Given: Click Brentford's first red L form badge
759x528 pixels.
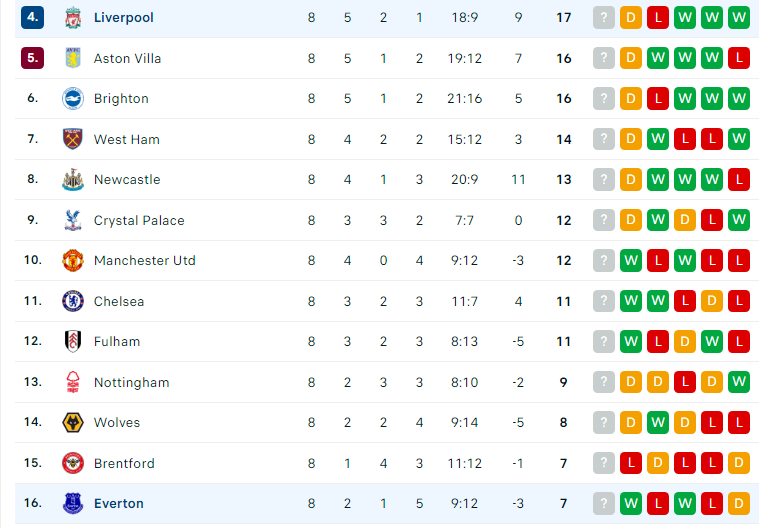Looking at the screenshot, I should coord(631,463).
